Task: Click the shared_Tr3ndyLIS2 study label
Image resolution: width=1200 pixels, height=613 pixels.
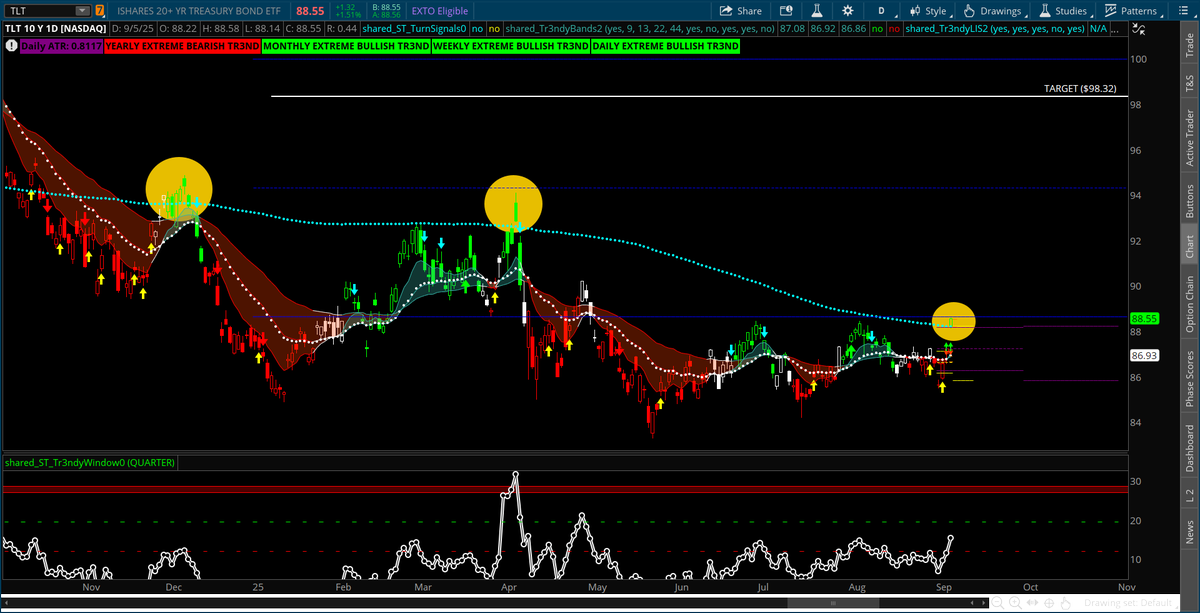Action: (x=994, y=29)
